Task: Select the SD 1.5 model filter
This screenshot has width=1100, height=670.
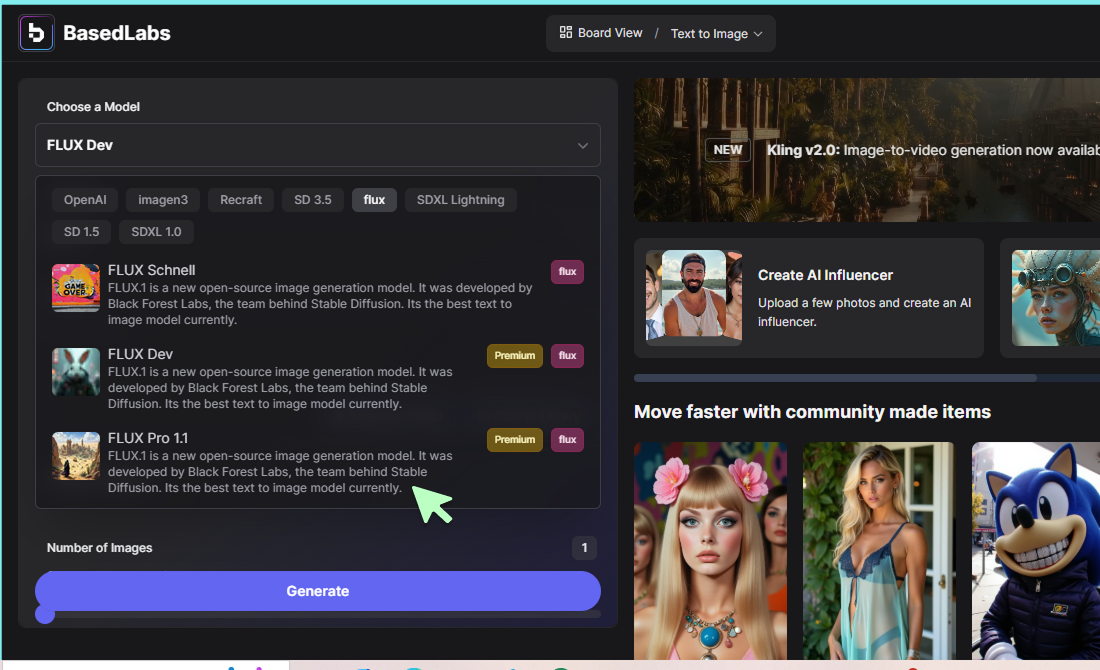Action: (x=81, y=232)
